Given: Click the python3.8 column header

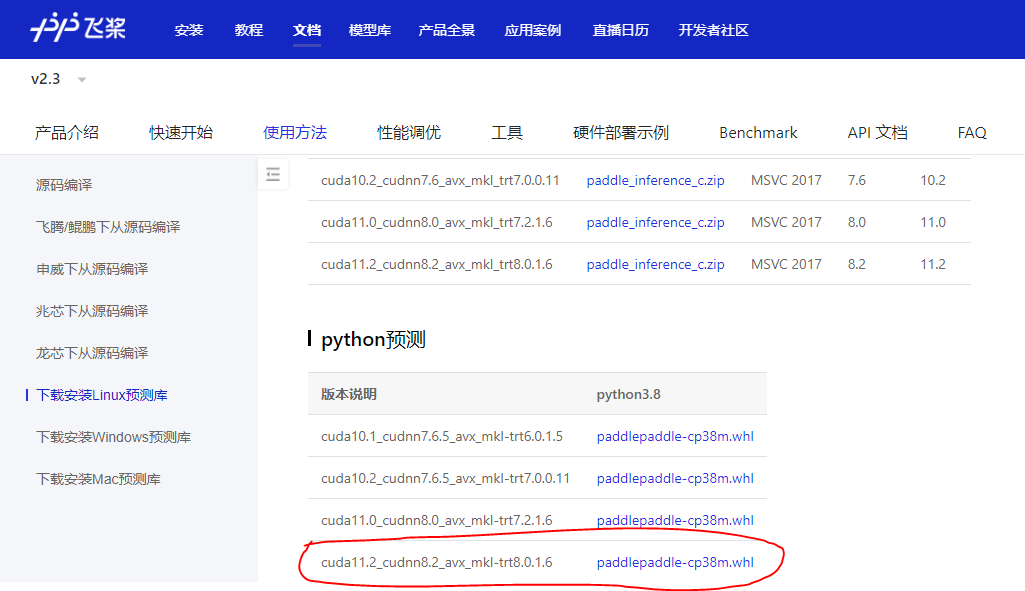Looking at the screenshot, I should coord(628,394).
